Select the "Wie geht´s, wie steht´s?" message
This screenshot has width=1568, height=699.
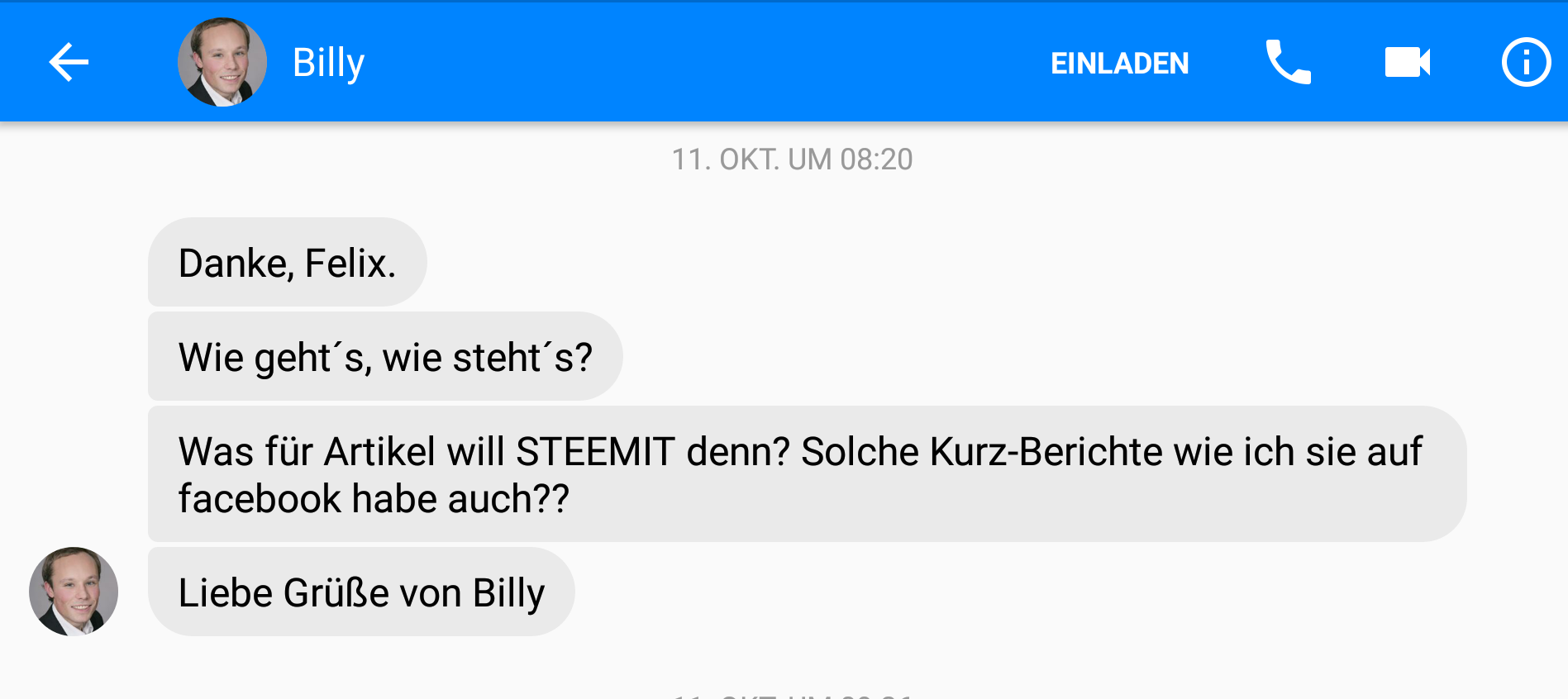click(384, 357)
